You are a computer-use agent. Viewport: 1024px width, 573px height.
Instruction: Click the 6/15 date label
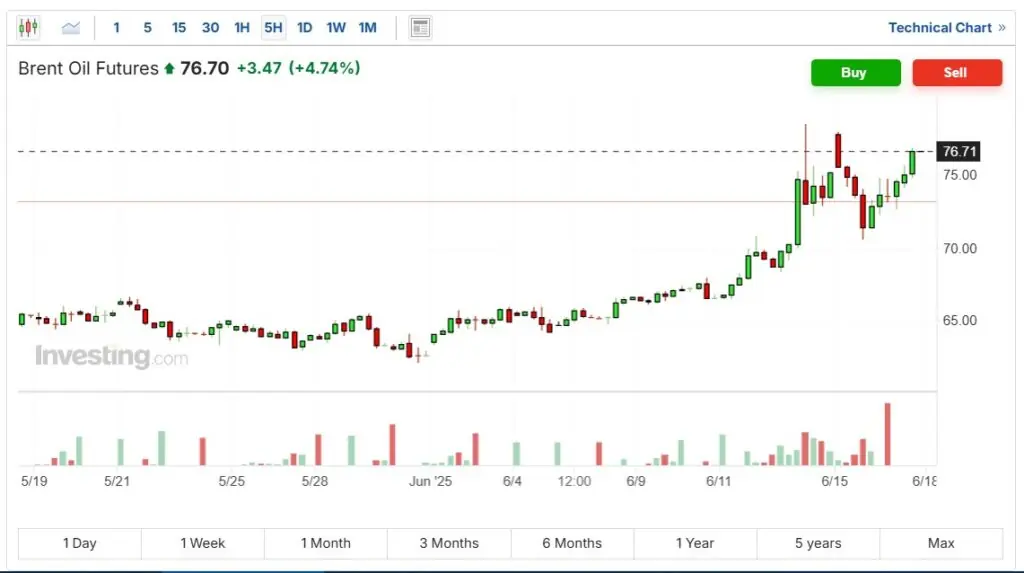(x=835, y=482)
